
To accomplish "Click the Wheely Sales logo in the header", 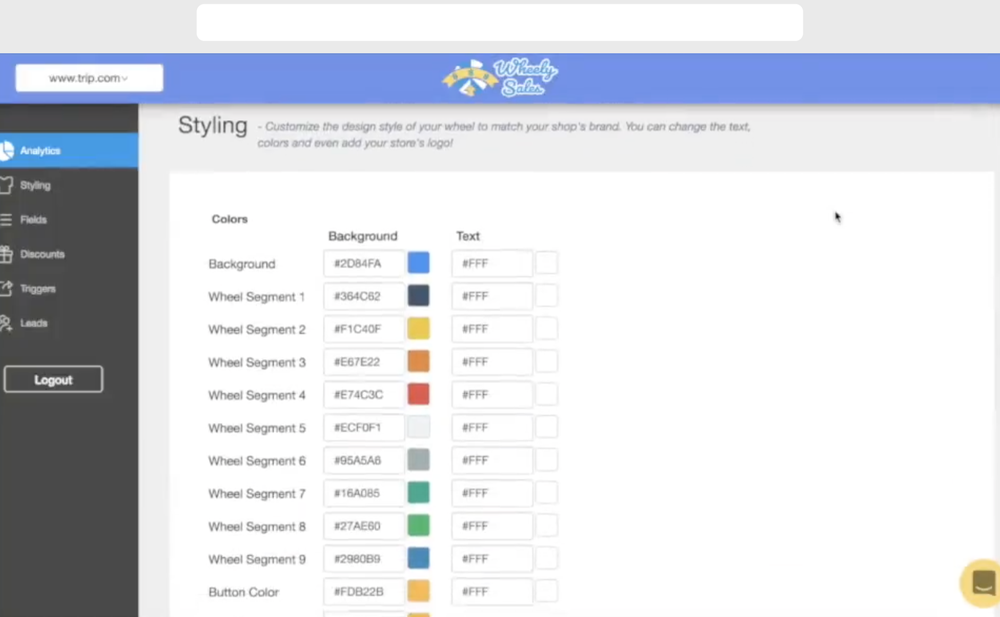I will (498, 77).
